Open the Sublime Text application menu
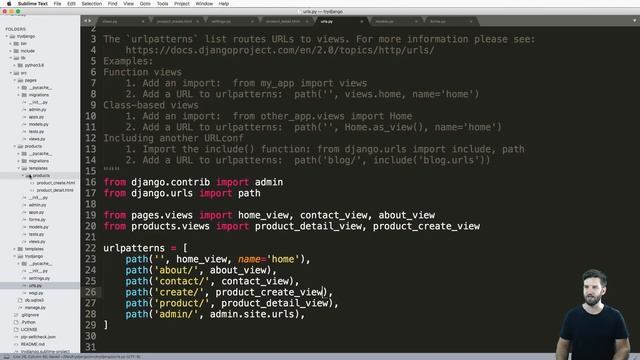 tap(33, 4)
